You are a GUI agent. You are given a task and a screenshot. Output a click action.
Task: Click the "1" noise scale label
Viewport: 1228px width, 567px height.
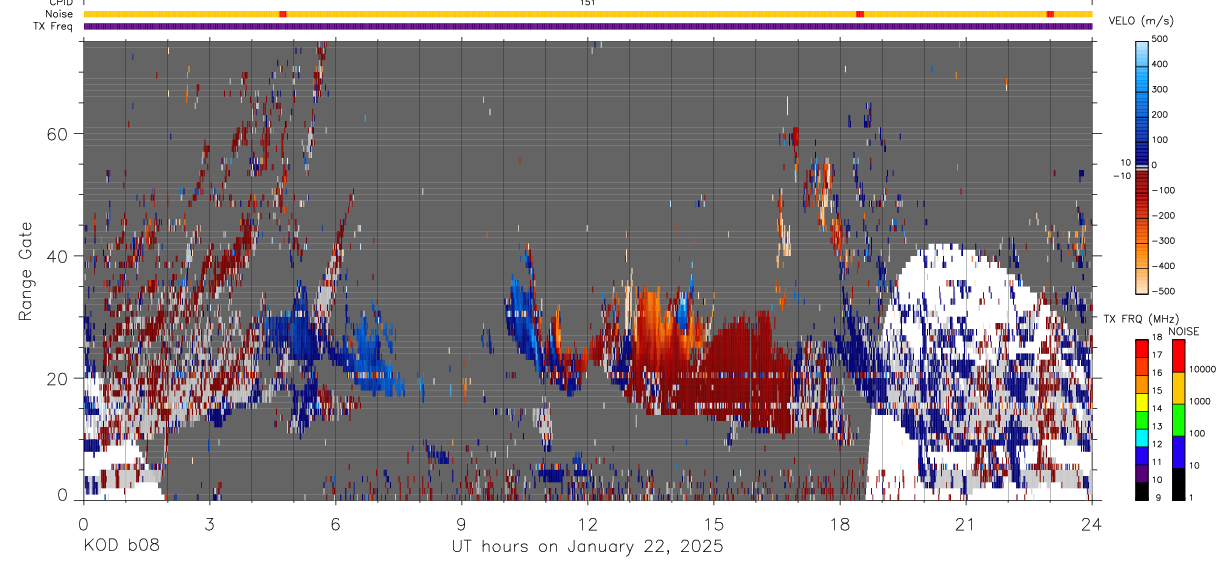point(1191,497)
